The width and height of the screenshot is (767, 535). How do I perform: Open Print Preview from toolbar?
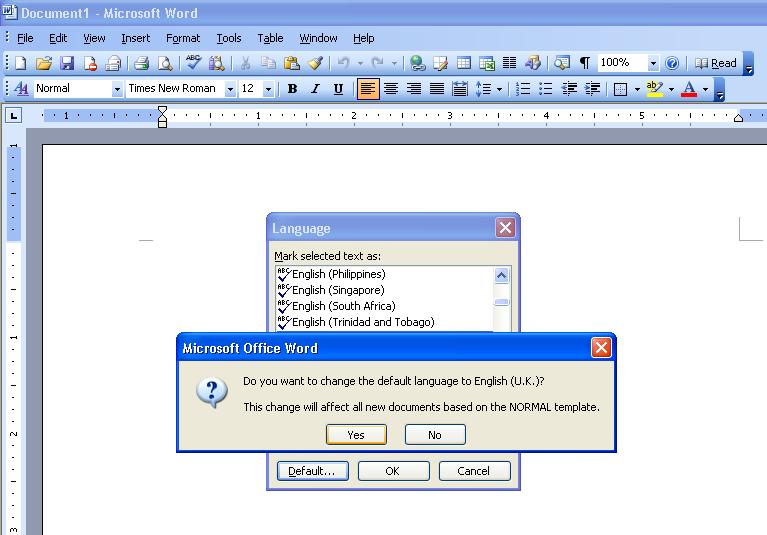[165, 63]
